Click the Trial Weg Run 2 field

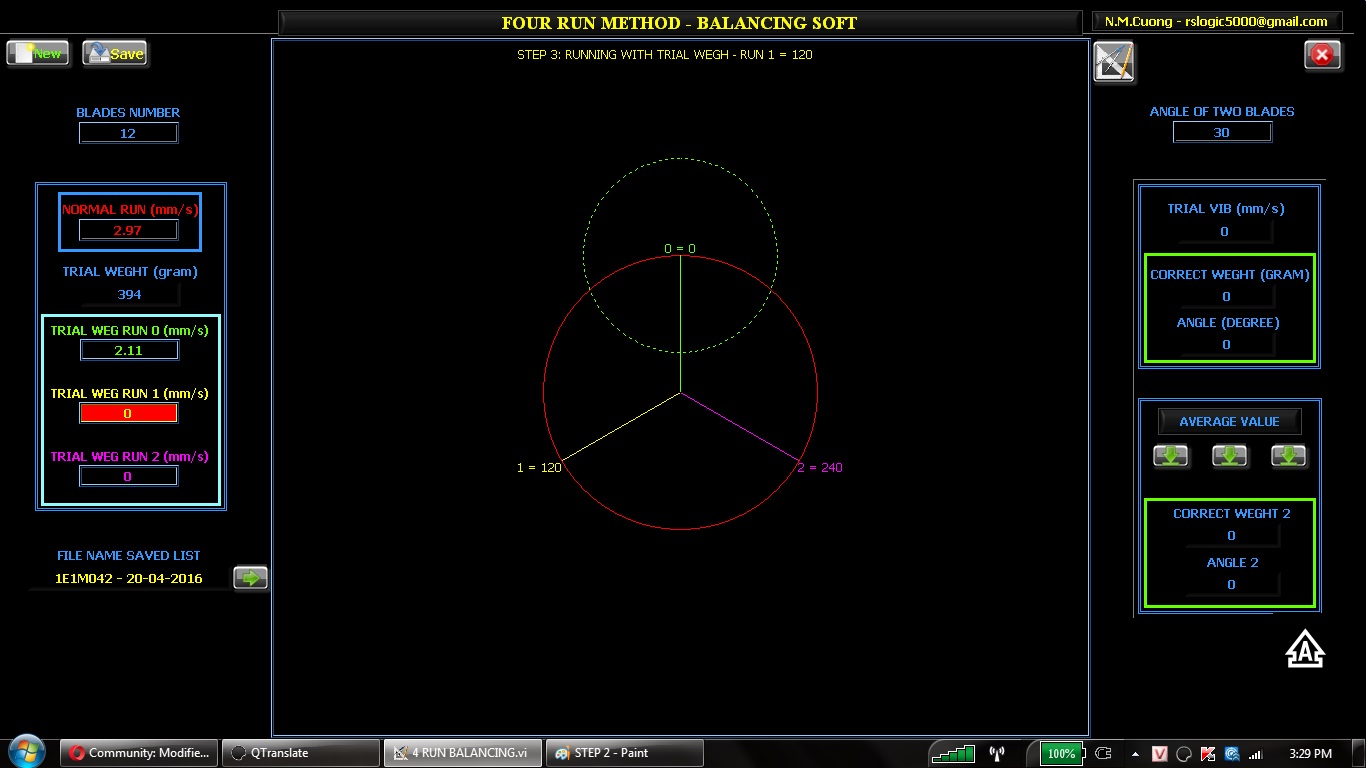coord(128,476)
